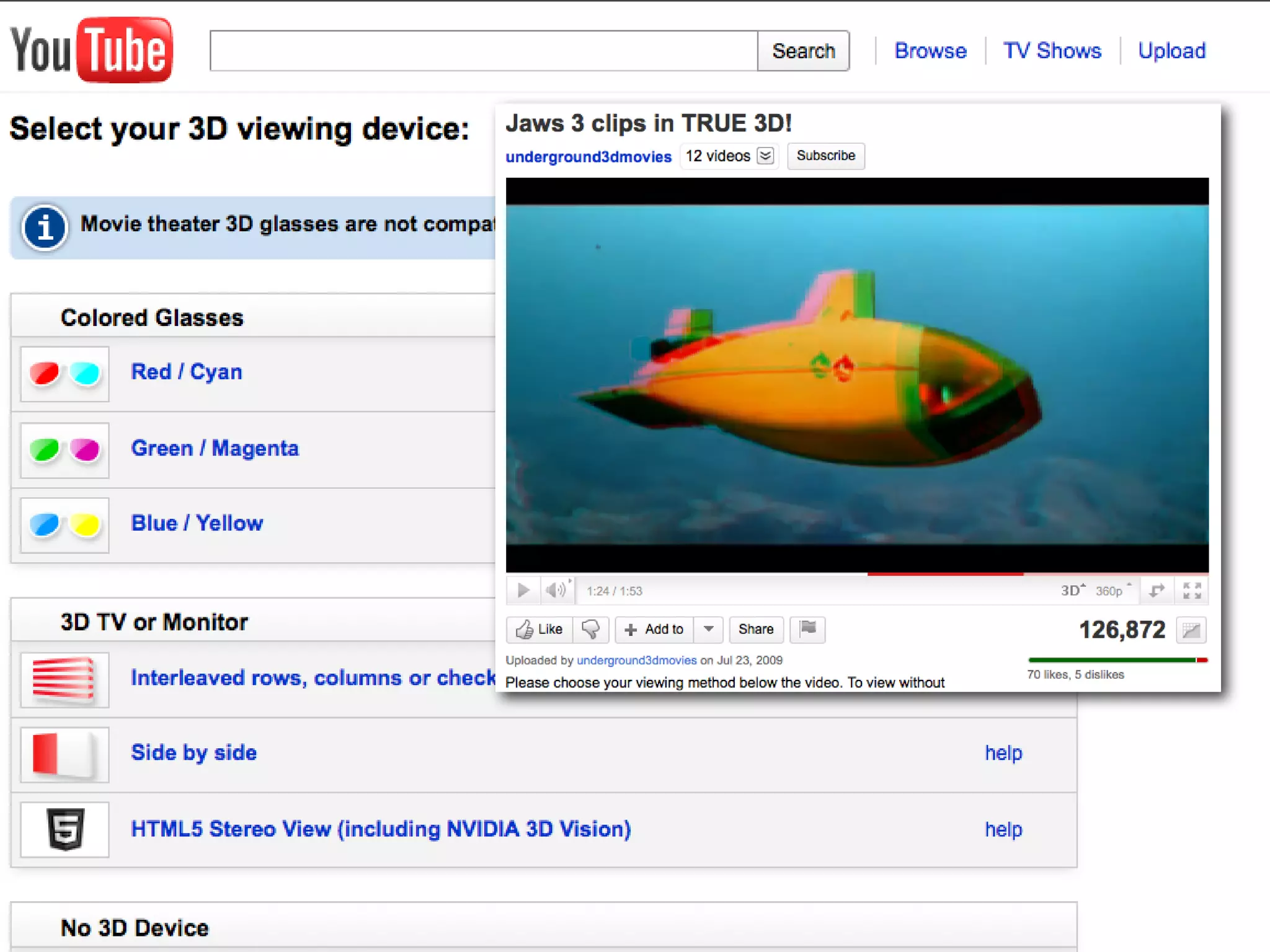This screenshot has height=952, width=1270.
Task: Choose the Green / Magenta link
Action: pos(215,448)
